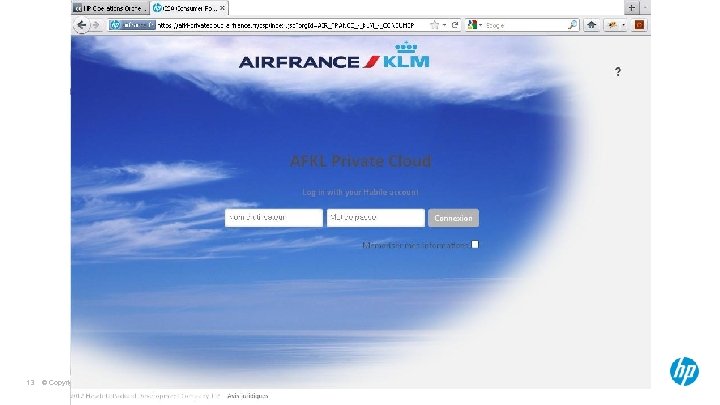Close the CSA Consumer Portal tab

tap(222, 8)
